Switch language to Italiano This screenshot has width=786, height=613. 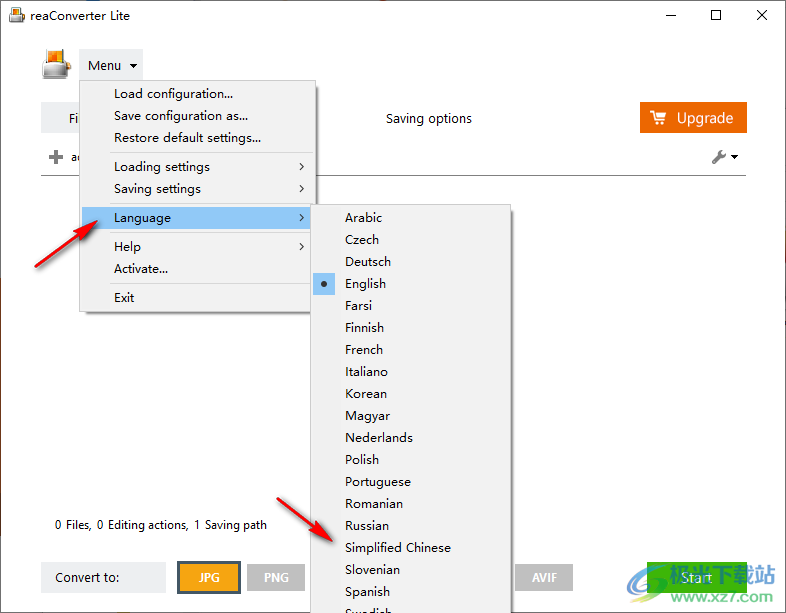point(411,372)
